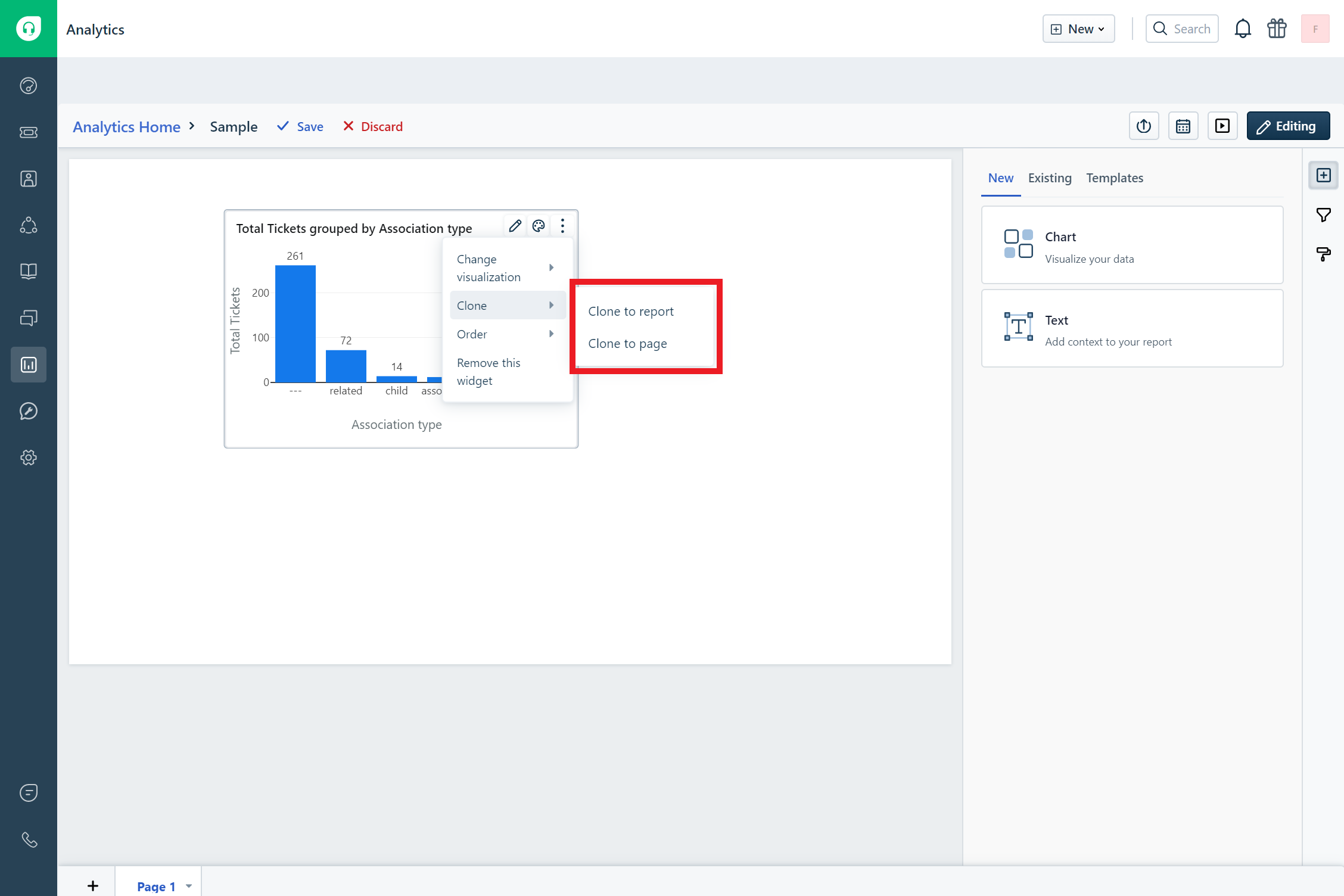Open Page 1 dropdown arrow
The height and width of the screenshot is (896, 1344).
coord(189,886)
